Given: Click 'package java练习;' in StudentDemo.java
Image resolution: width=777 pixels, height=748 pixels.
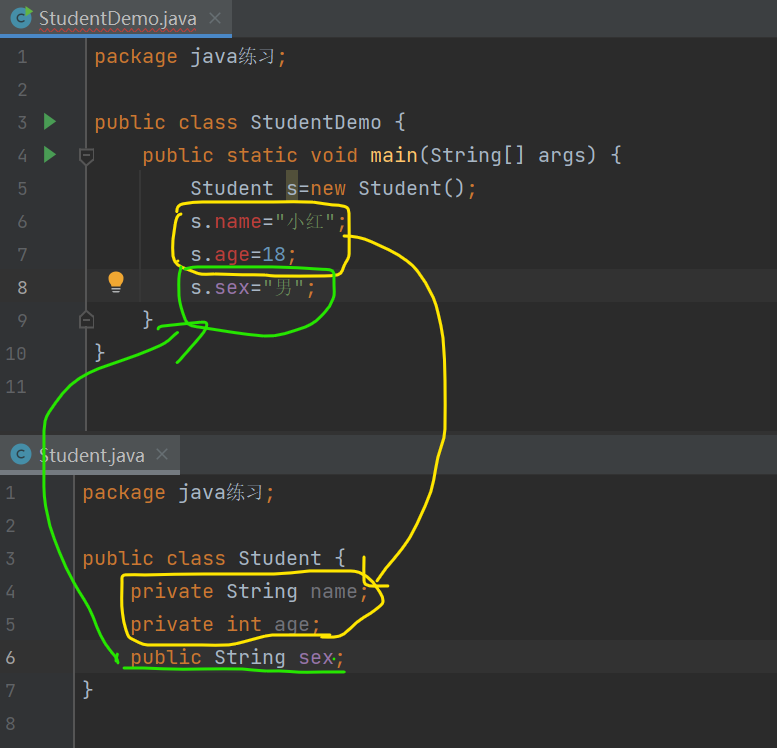Looking at the screenshot, I should click(190, 57).
